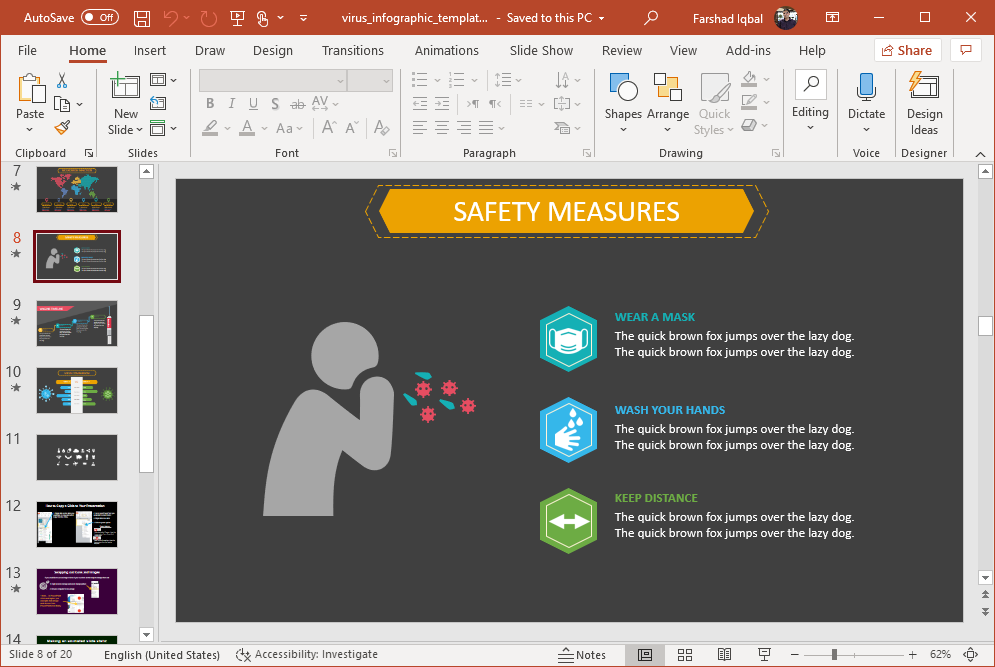Expand the font name combo box

(340, 81)
